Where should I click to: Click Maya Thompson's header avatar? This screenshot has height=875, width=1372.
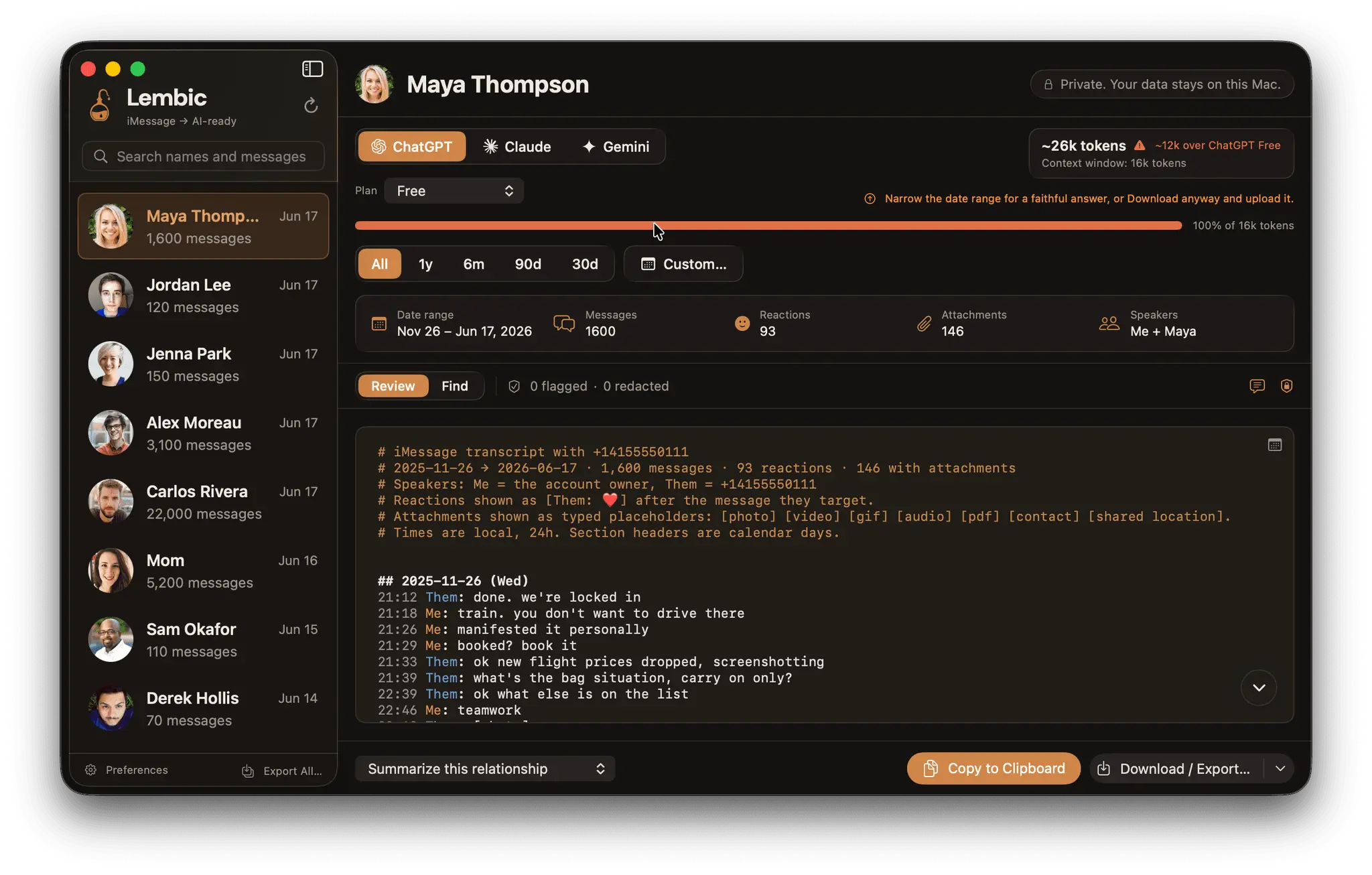pos(374,84)
